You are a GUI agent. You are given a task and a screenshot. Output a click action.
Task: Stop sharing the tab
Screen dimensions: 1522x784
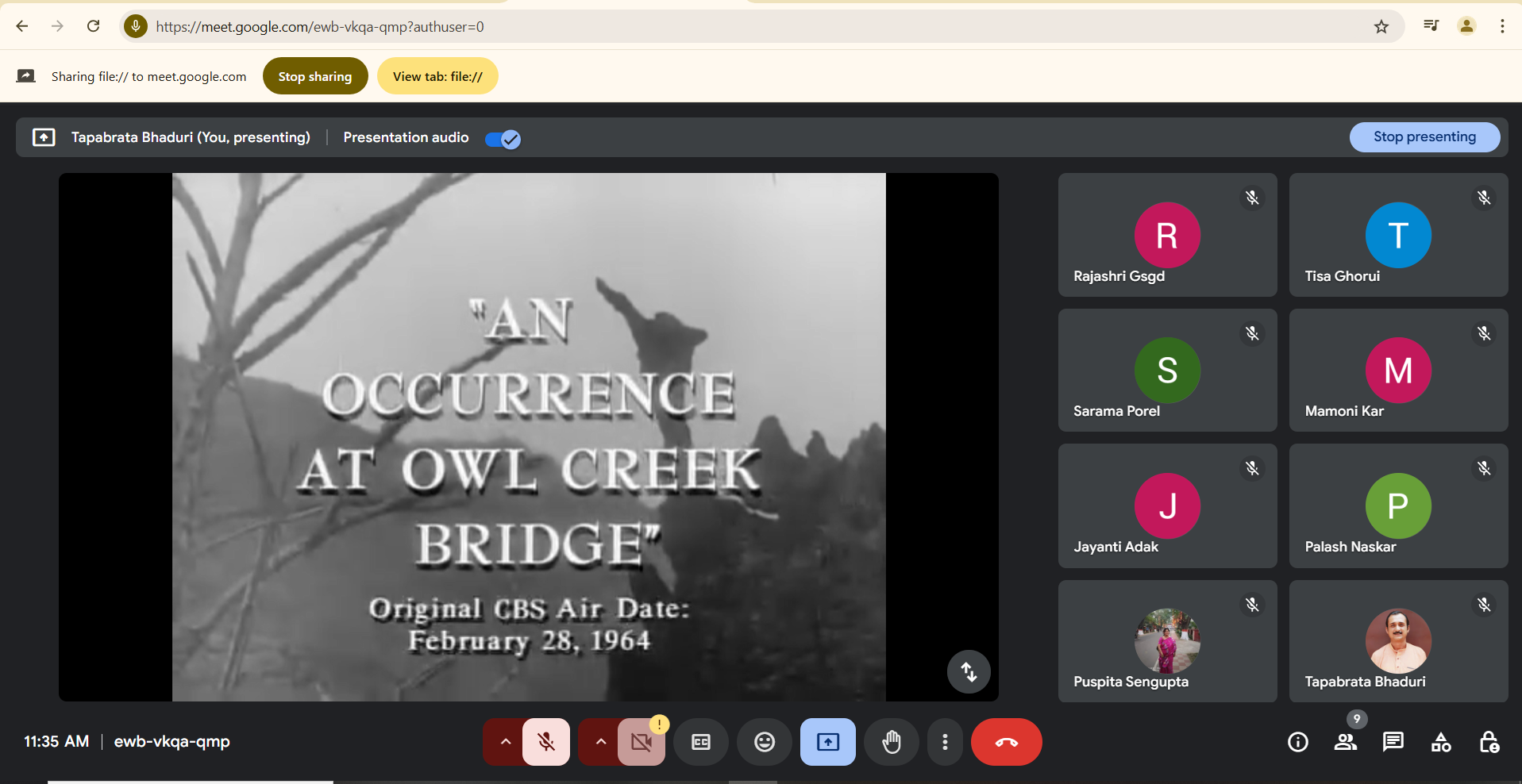tap(315, 76)
